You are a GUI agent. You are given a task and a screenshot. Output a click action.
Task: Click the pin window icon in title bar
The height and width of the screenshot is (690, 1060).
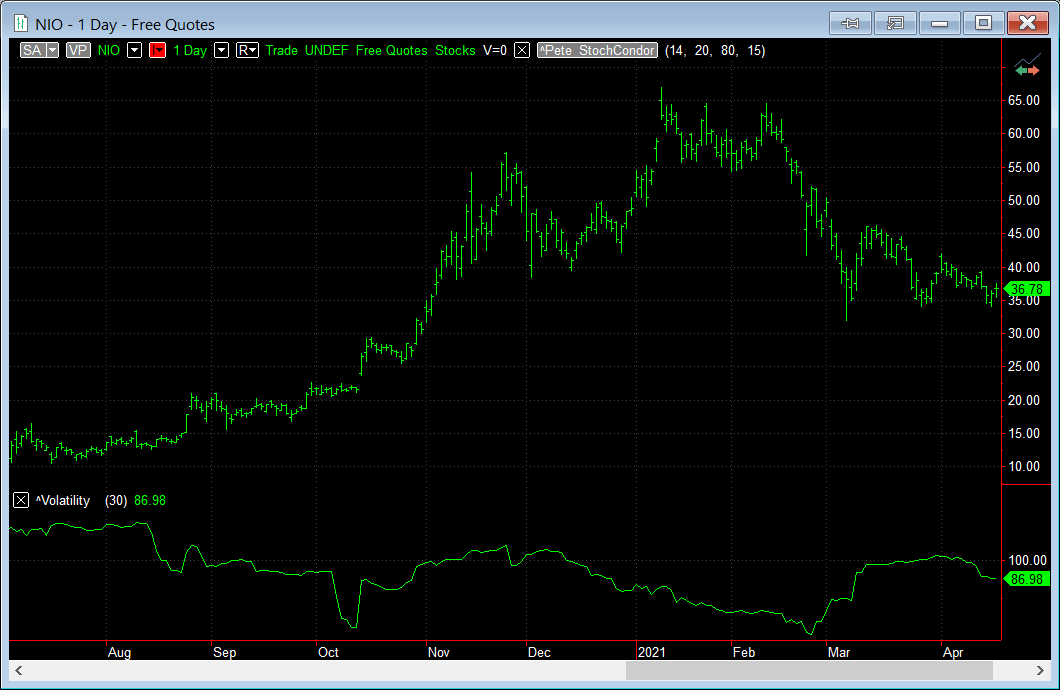[850, 23]
